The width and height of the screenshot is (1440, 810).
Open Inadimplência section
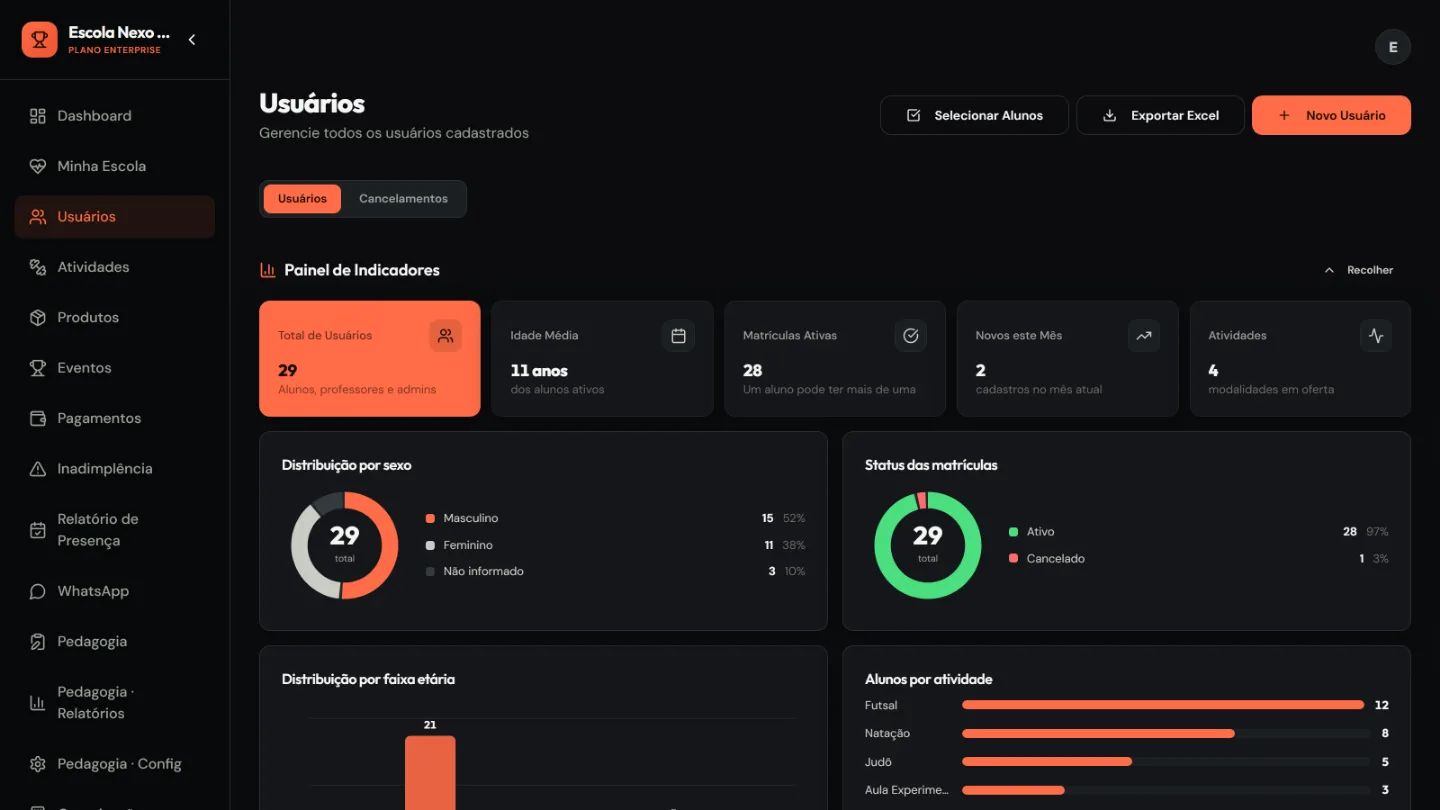pyautogui.click(x=115, y=469)
